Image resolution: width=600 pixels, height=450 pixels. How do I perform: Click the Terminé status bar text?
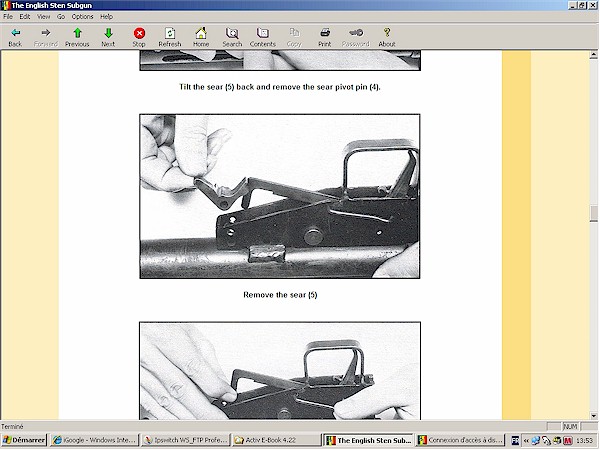12,427
